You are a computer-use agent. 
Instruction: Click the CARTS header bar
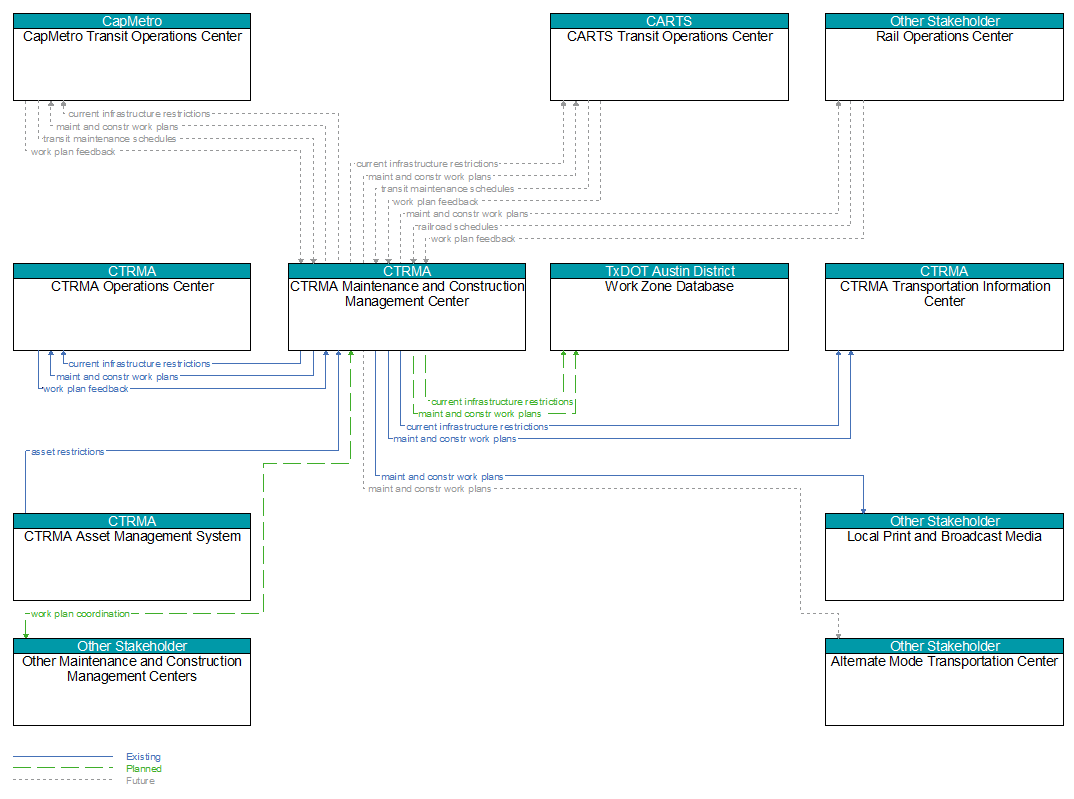[x=669, y=21]
